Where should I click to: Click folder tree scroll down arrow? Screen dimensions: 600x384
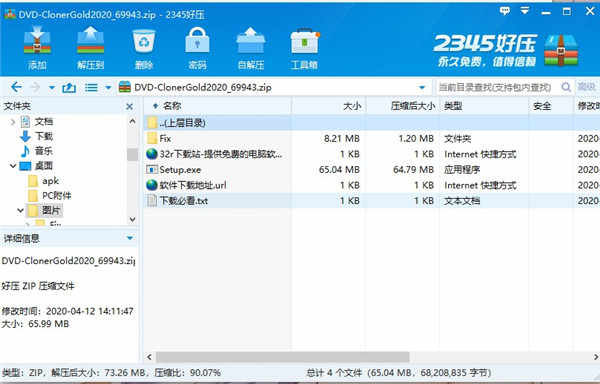pyautogui.click(x=132, y=219)
